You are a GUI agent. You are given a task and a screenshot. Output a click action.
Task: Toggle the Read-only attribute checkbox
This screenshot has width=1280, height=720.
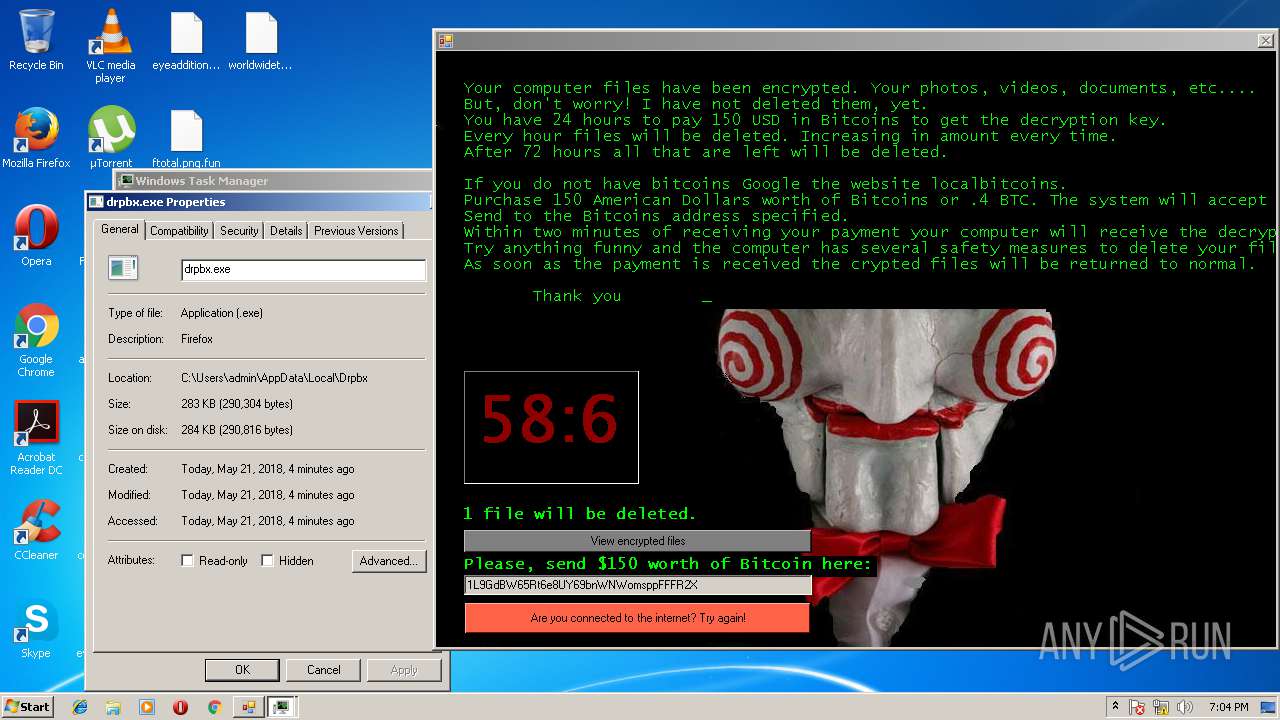tap(187, 561)
